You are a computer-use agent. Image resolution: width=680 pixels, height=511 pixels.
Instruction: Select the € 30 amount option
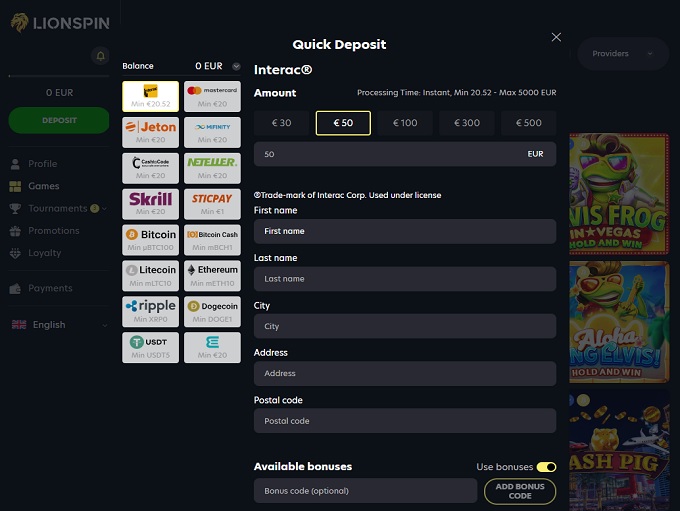[281, 123]
